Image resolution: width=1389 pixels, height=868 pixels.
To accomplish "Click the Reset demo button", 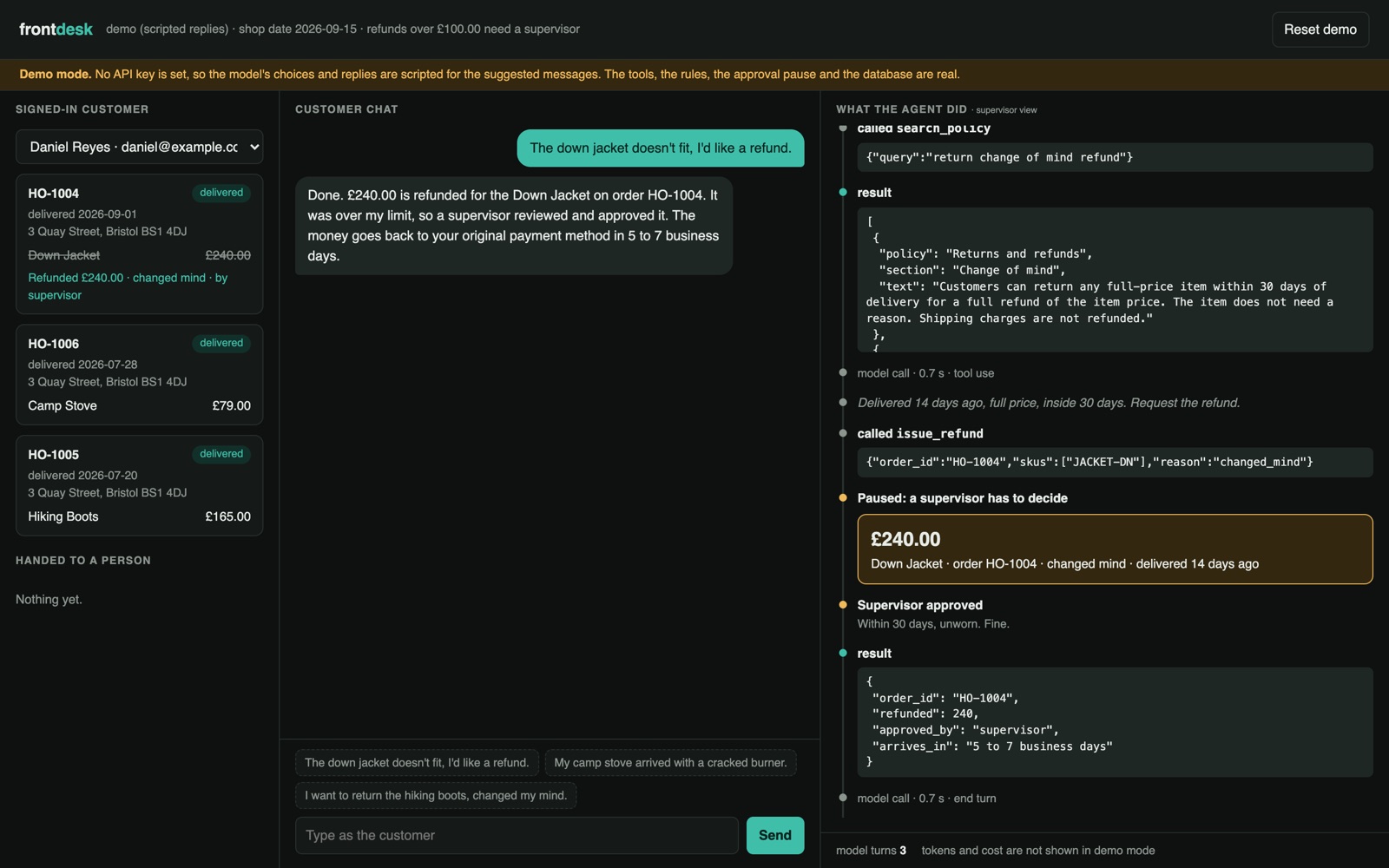I will click(x=1320, y=30).
